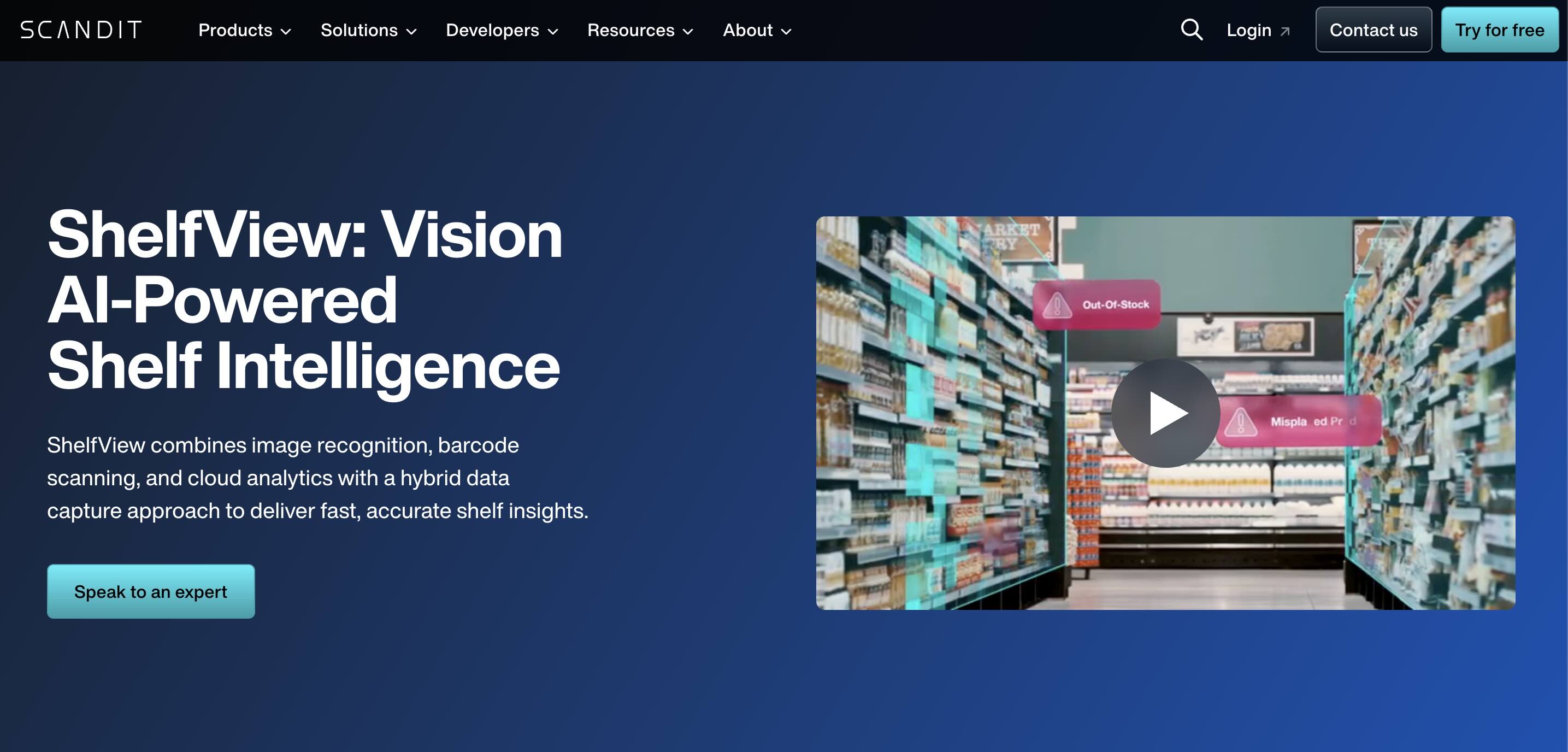Viewport: 1568px width, 752px height.
Task: Open the site search magnifier icon
Action: tap(1191, 30)
